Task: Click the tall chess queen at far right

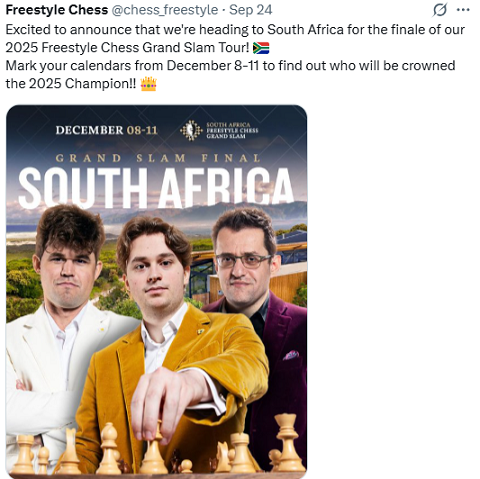Action: [287, 442]
